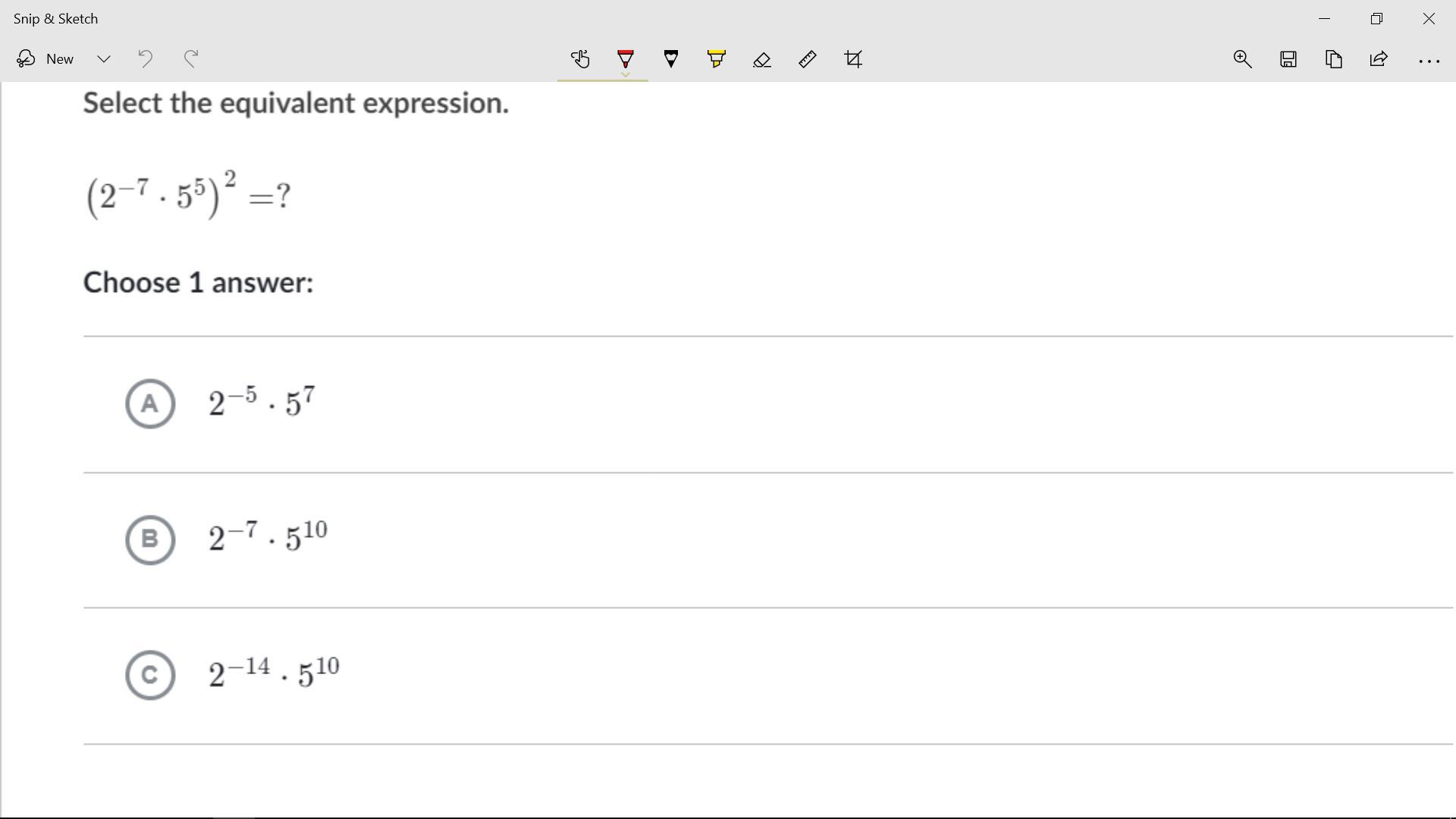The width and height of the screenshot is (1456, 819).
Task: Activate the Image Crop tool
Action: tap(853, 59)
